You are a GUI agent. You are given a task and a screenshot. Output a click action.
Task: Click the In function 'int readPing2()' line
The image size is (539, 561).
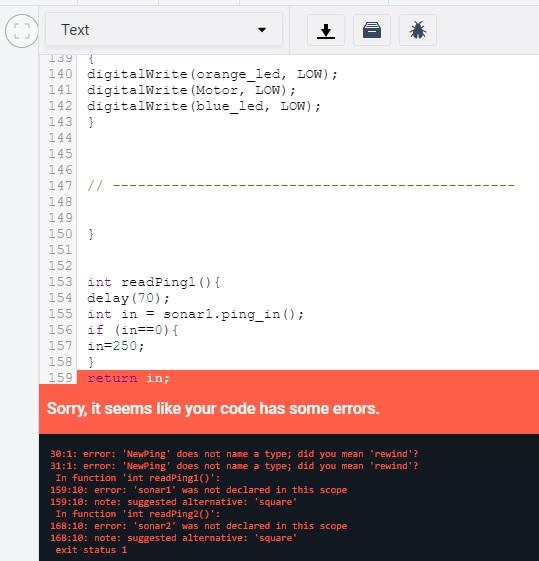[138, 514]
